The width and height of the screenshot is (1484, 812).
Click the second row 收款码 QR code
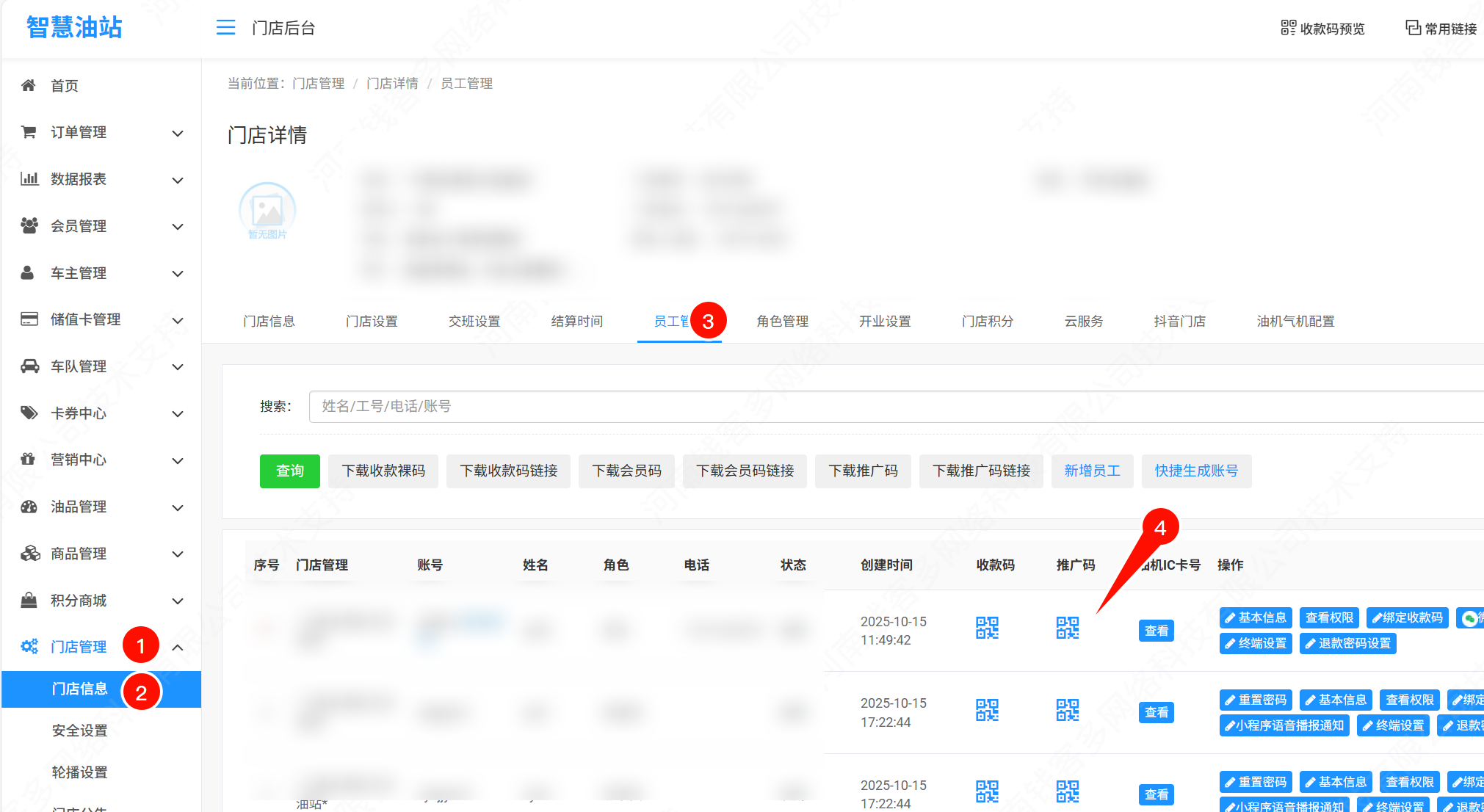987,710
